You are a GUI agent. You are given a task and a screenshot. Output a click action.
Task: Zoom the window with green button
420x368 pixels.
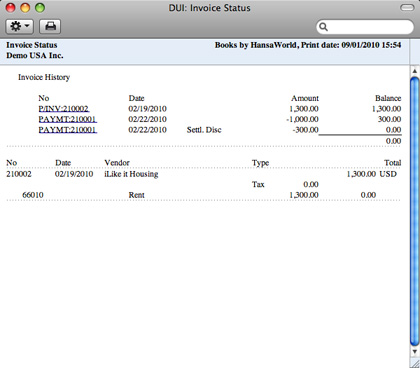tap(40, 8)
